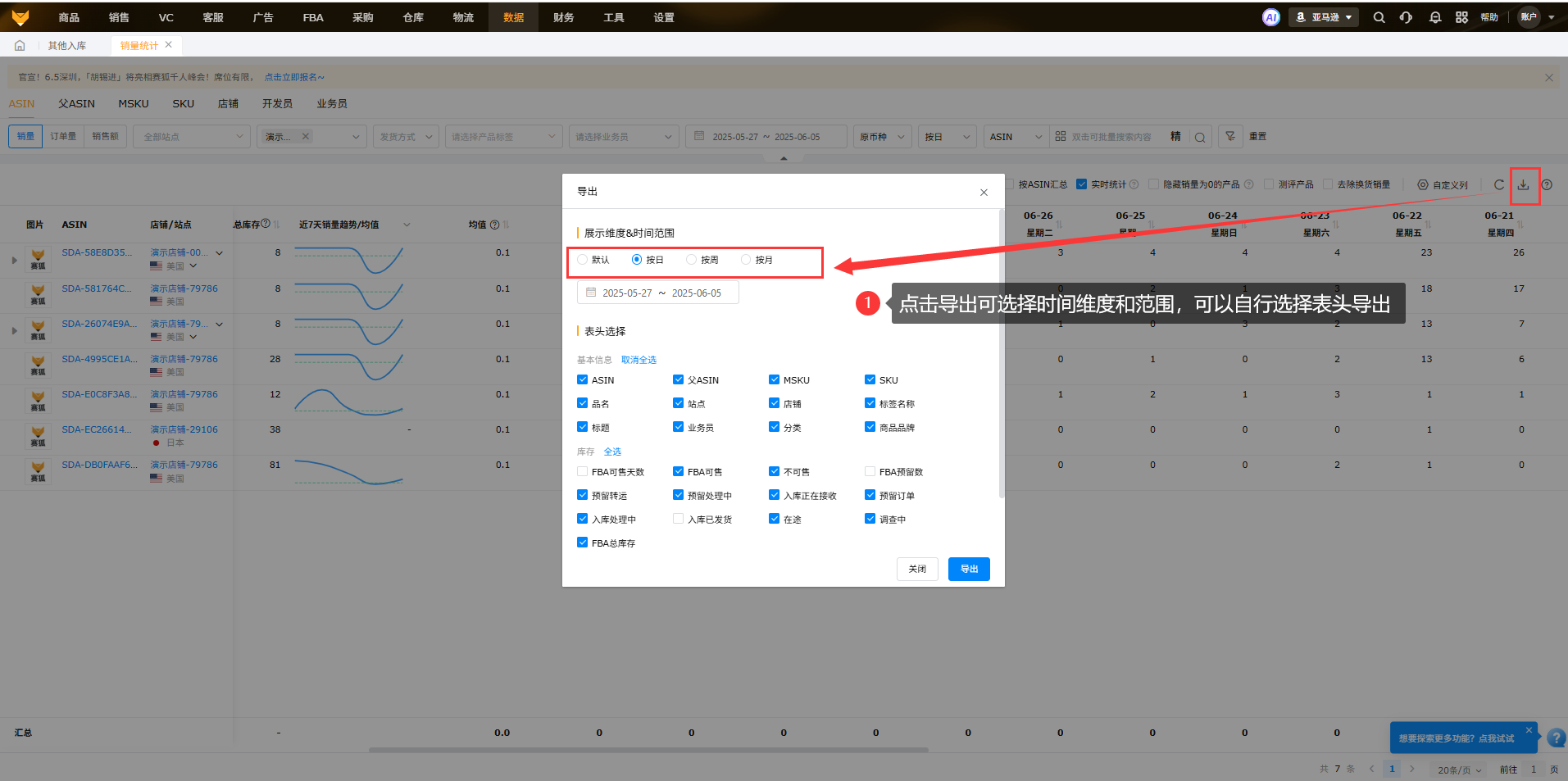Expand the 原币种 currency dropdown
This screenshot has width=1568, height=781.
pyautogui.click(x=881, y=137)
